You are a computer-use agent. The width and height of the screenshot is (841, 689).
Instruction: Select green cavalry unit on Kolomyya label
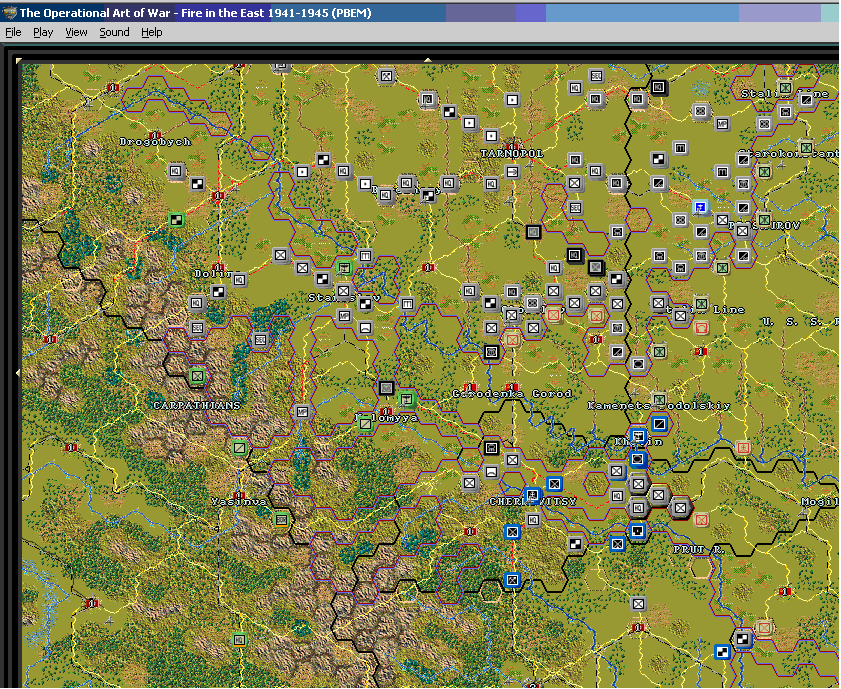(x=365, y=424)
